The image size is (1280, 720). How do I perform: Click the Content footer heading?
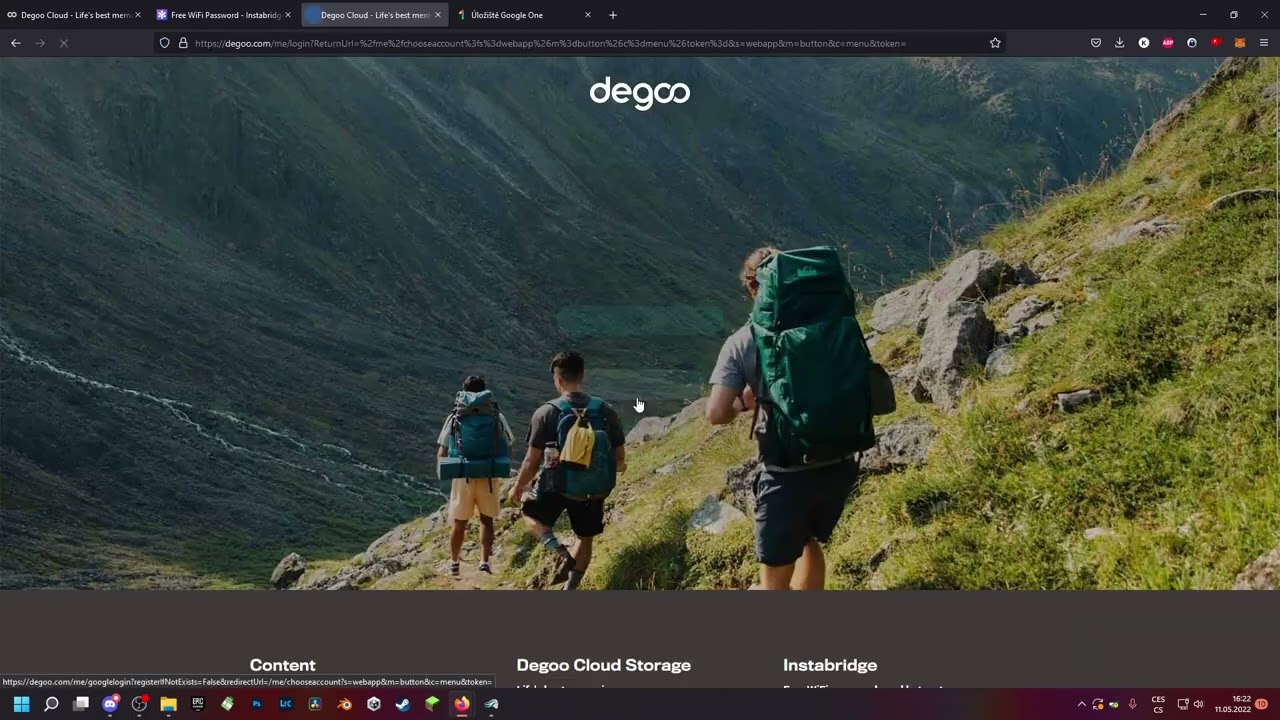click(282, 665)
